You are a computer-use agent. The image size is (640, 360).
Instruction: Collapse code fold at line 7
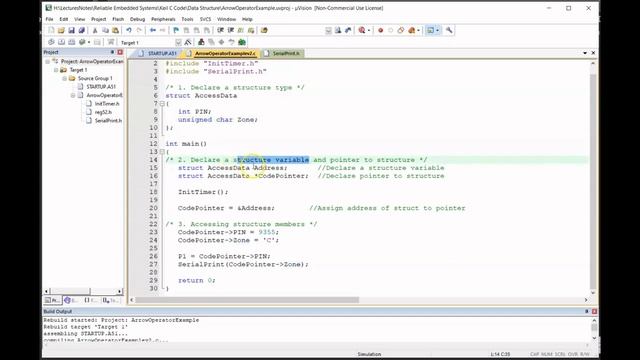coord(162,104)
